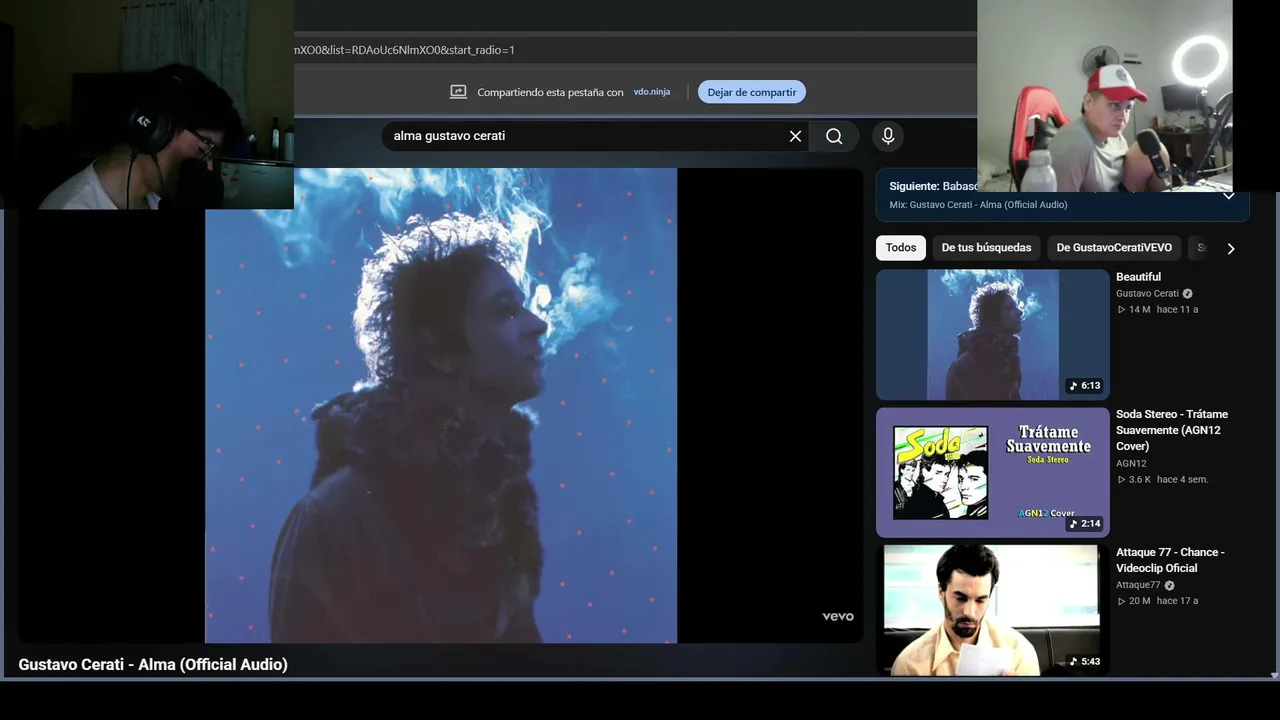Select the Todos filter chip

click(x=900, y=248)
